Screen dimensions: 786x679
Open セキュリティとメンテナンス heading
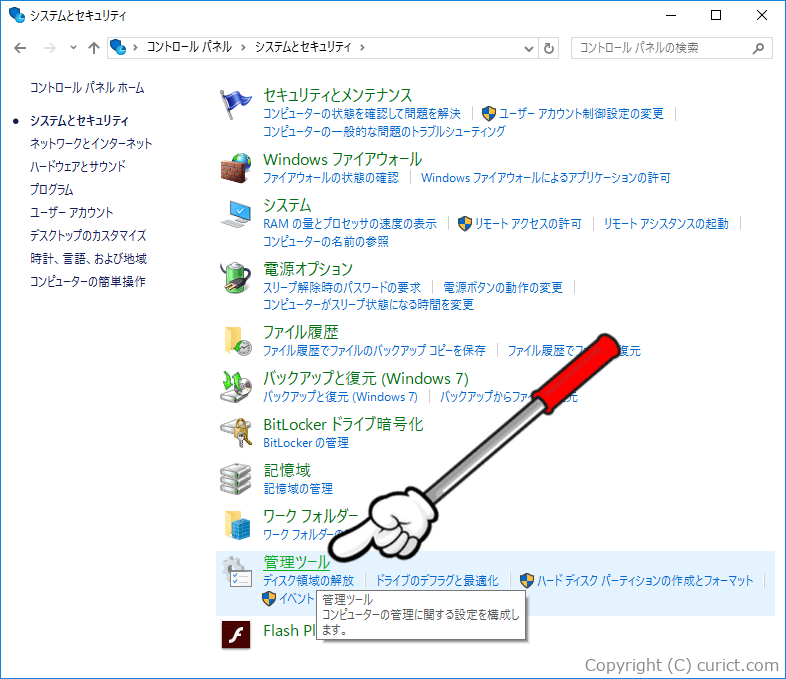pyautogui.click(x=337, y=95)
